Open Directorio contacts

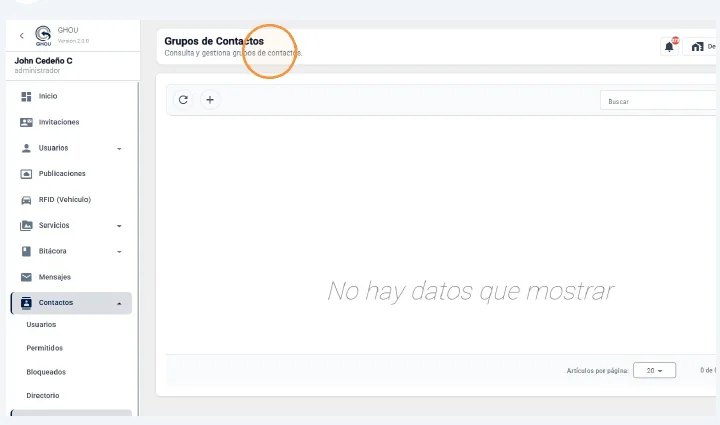(43, 395)
